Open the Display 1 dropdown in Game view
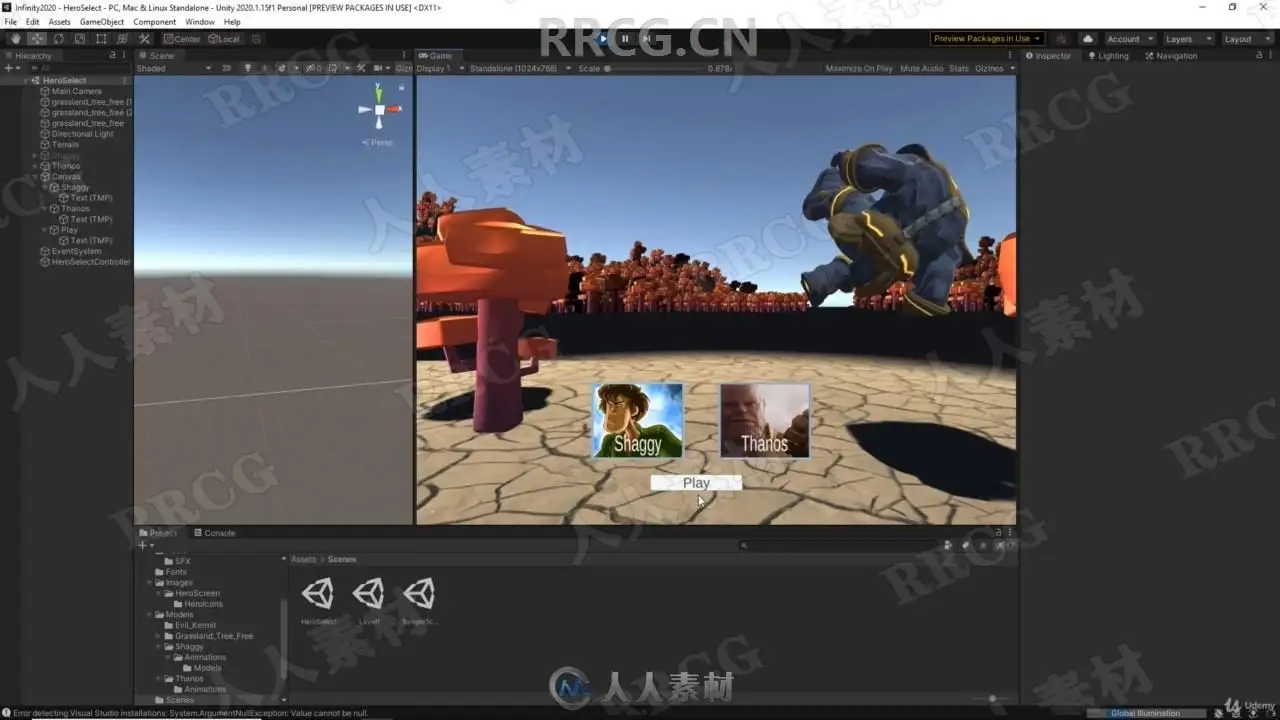 [438, 68]
